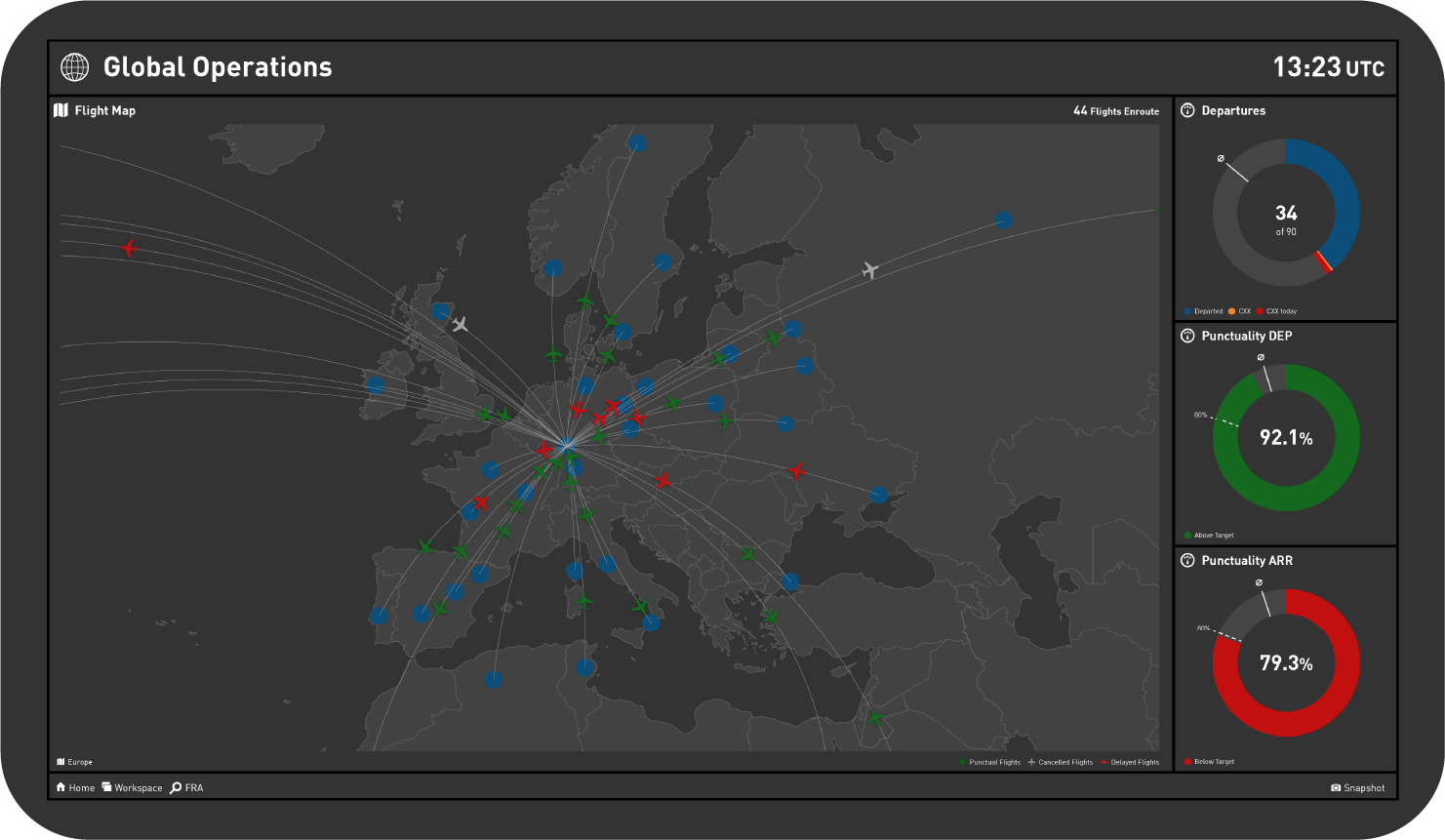The height and width of the screenshot is (840, 1445).
Task: Click the gauge icon next to Departures
Action: (x=1187, y=110)
